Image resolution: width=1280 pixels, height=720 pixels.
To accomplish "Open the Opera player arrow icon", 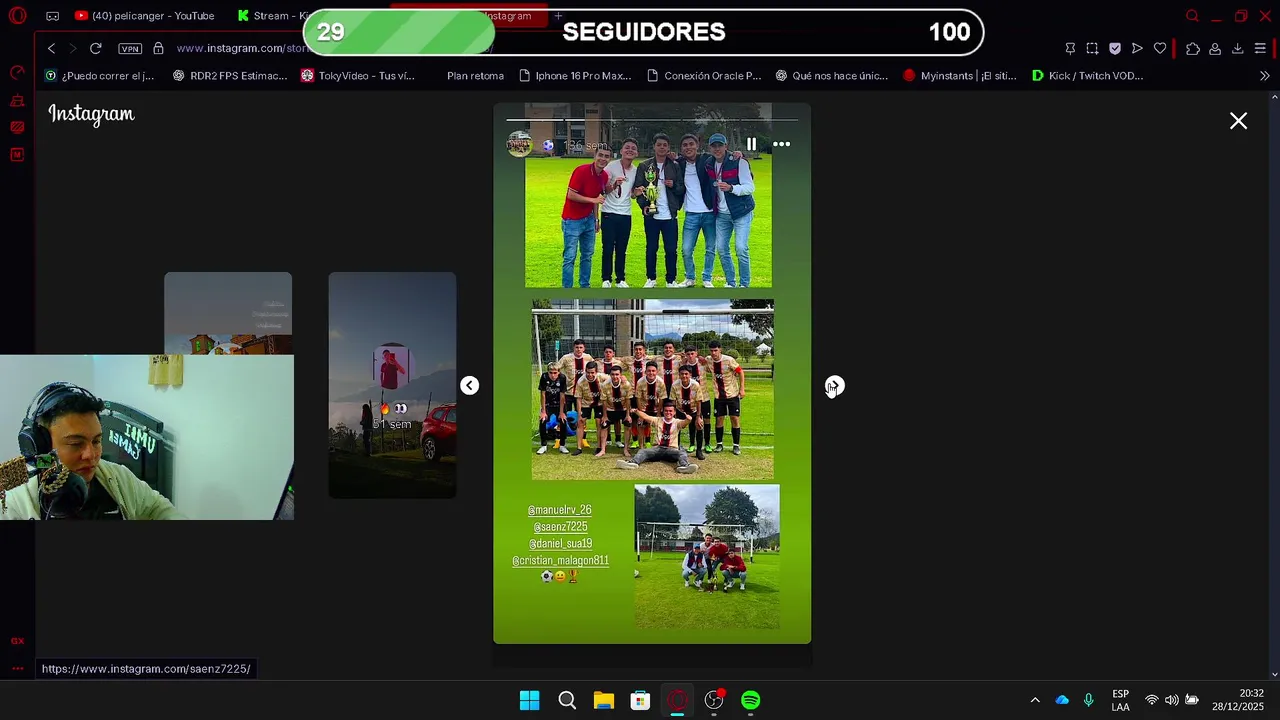I will click(1137, 48).
